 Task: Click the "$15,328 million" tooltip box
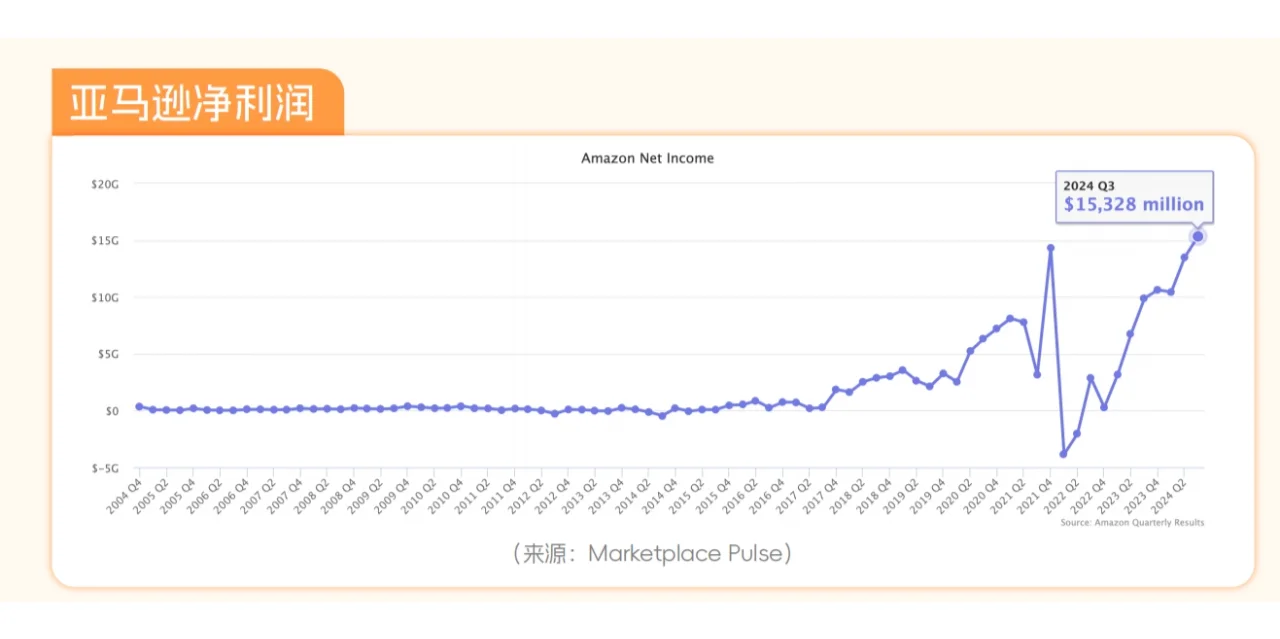click(x=1134, y=196)
